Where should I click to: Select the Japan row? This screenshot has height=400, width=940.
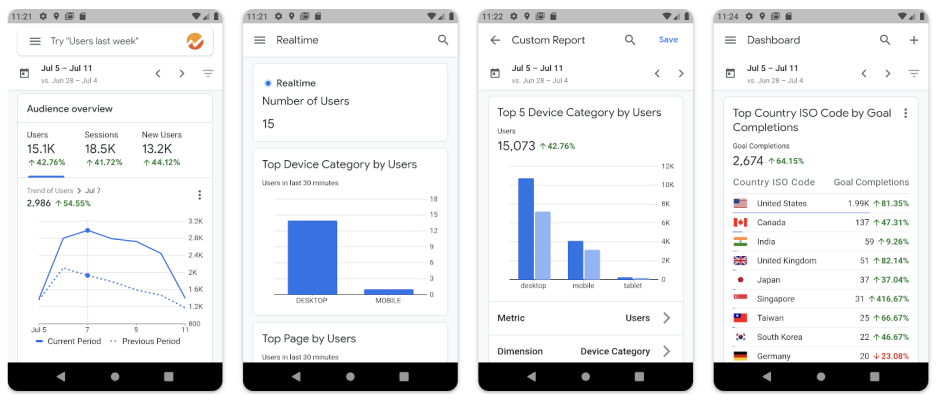(821, 280)
